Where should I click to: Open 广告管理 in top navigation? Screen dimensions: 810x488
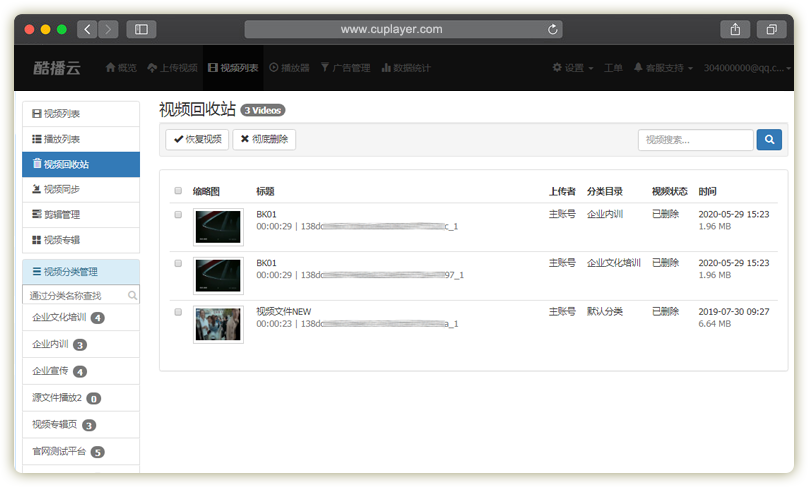pos(345,68)
